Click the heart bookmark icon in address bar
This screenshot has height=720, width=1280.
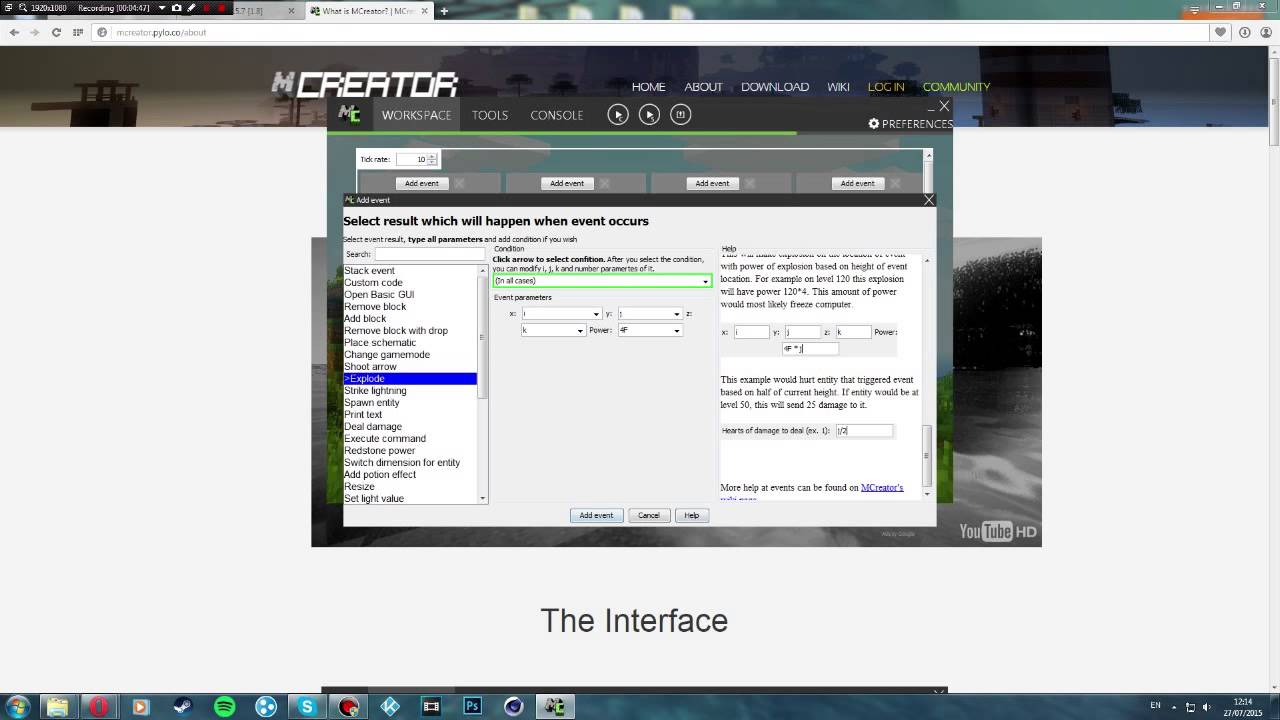click(x=1221, y=32)
